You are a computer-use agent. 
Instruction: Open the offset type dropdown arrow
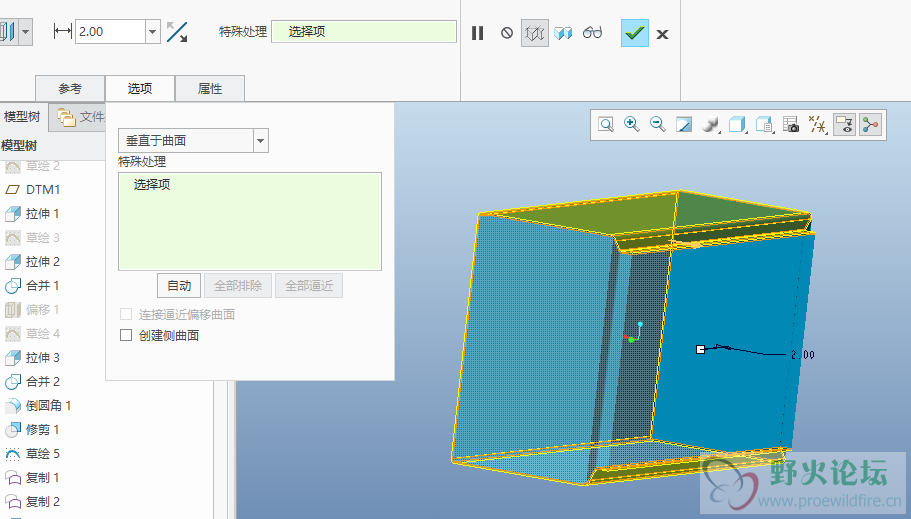(x=25, y=31)
